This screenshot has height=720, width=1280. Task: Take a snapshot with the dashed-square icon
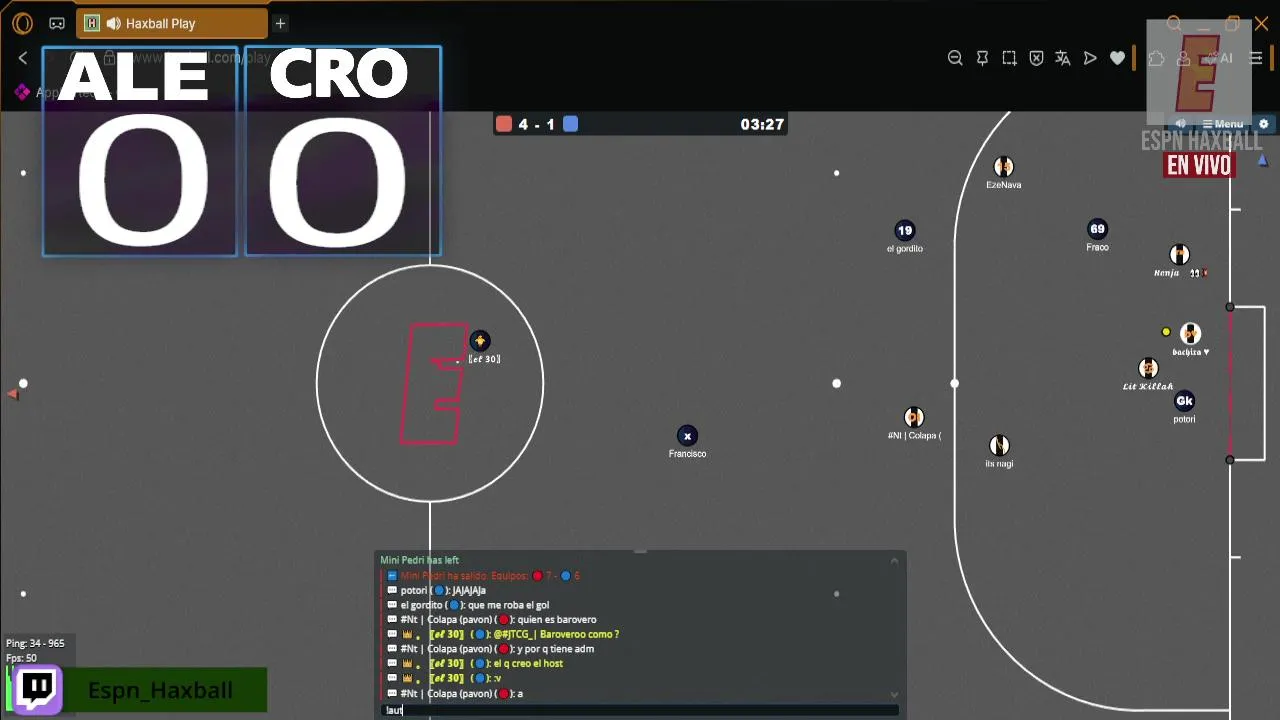tap(1009, 58)
